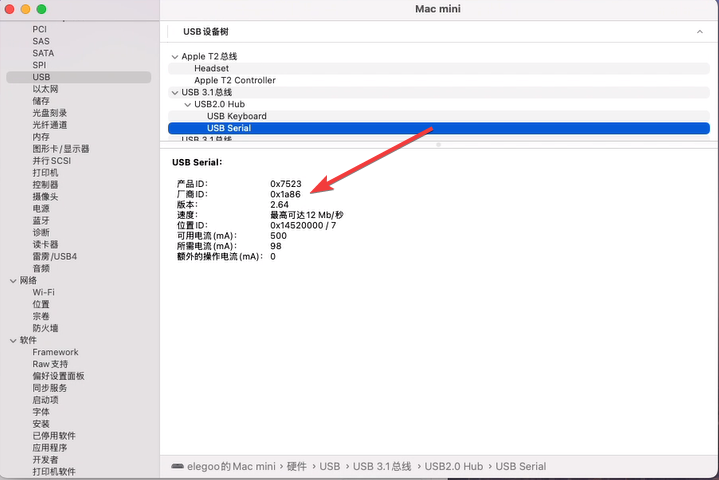The height and width of the screenshot is (480, 719).
Task: Select 图形卡/显示器 in the sidebar
Action: (x=61, y=149)
